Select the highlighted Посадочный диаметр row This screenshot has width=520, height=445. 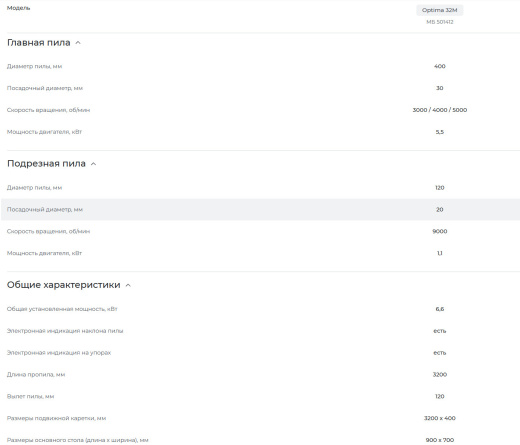260,209
